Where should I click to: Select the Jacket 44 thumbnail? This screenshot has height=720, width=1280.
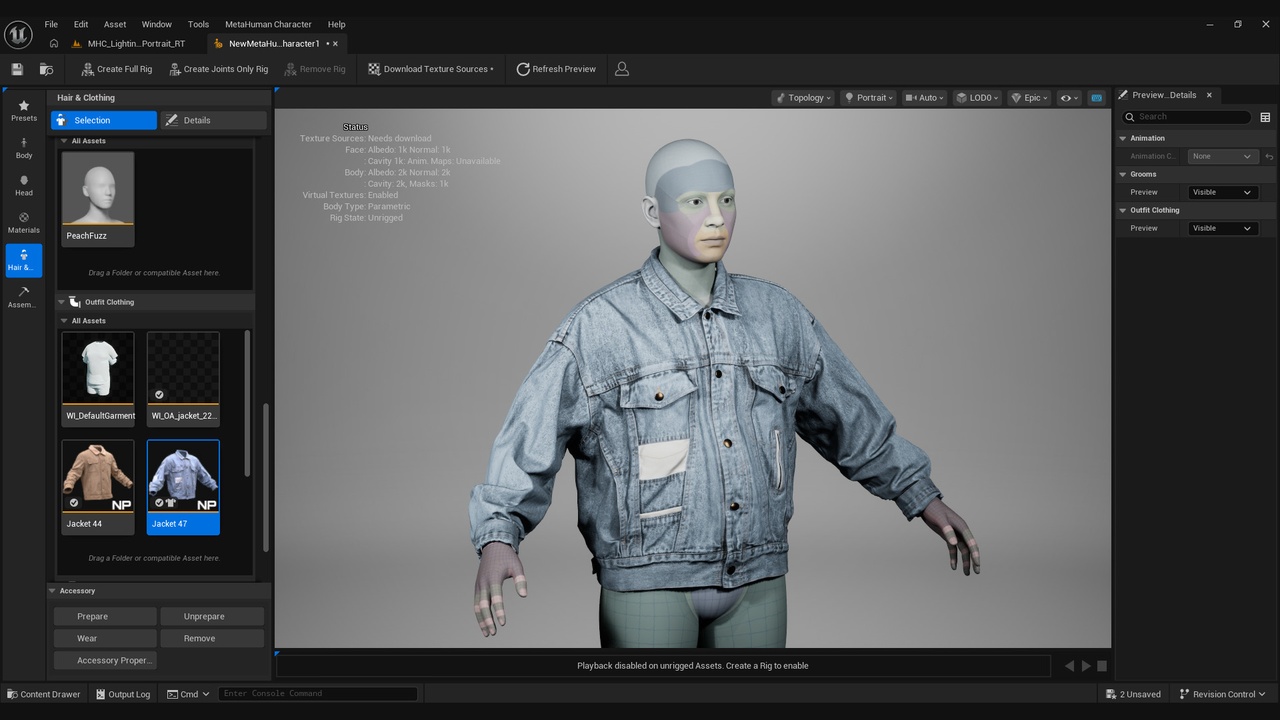[98, 487]
